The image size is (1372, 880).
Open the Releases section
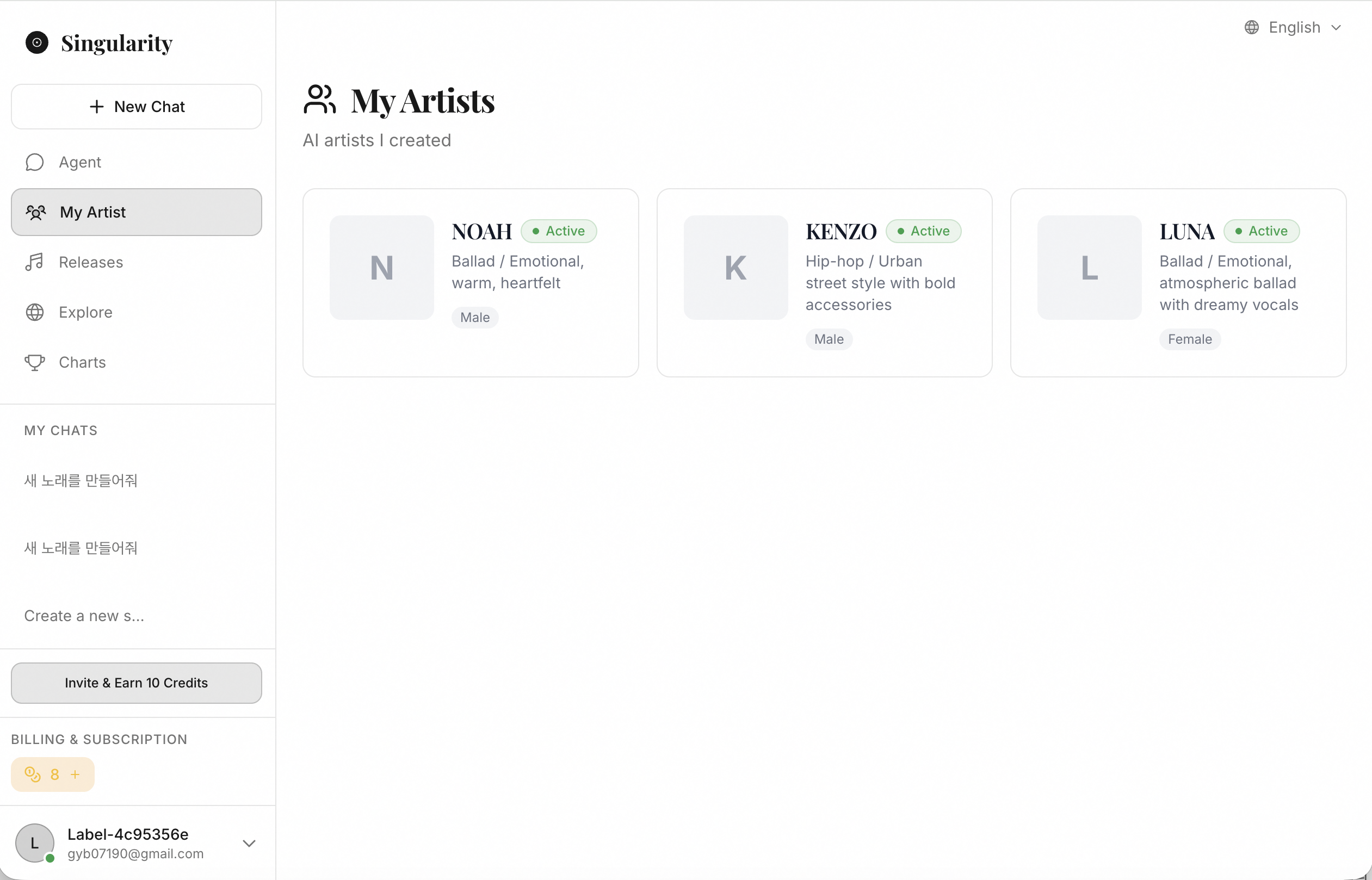(90, 262)
